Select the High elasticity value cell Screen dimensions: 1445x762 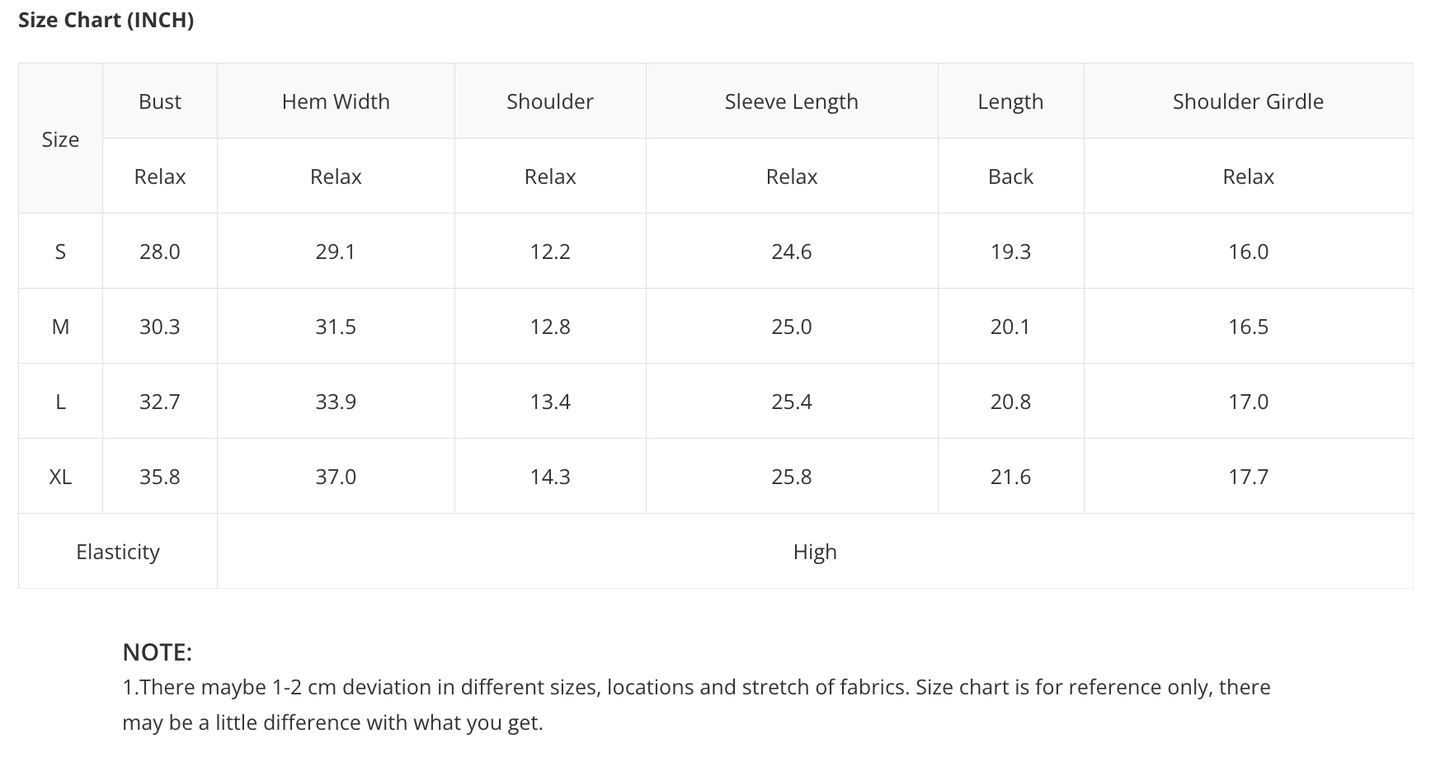815,551
